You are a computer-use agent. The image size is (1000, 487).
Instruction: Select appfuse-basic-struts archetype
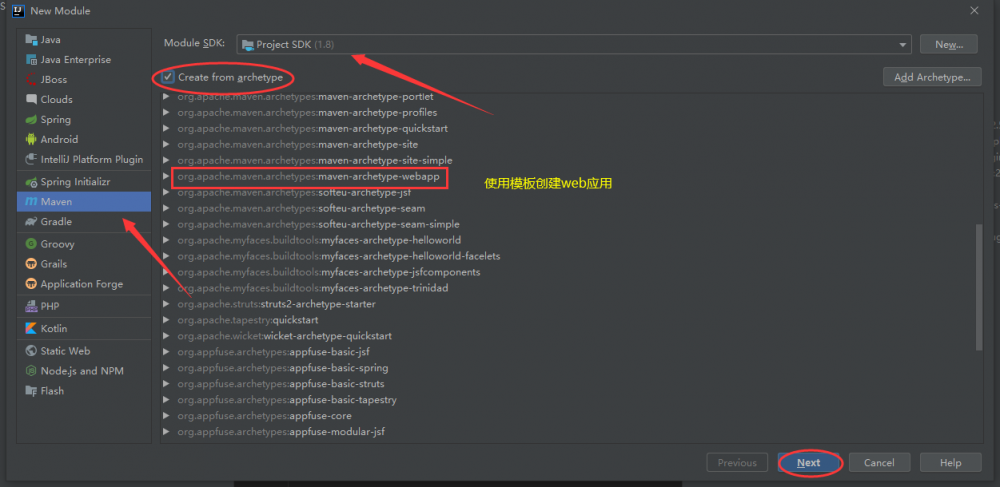click(281, 384)
